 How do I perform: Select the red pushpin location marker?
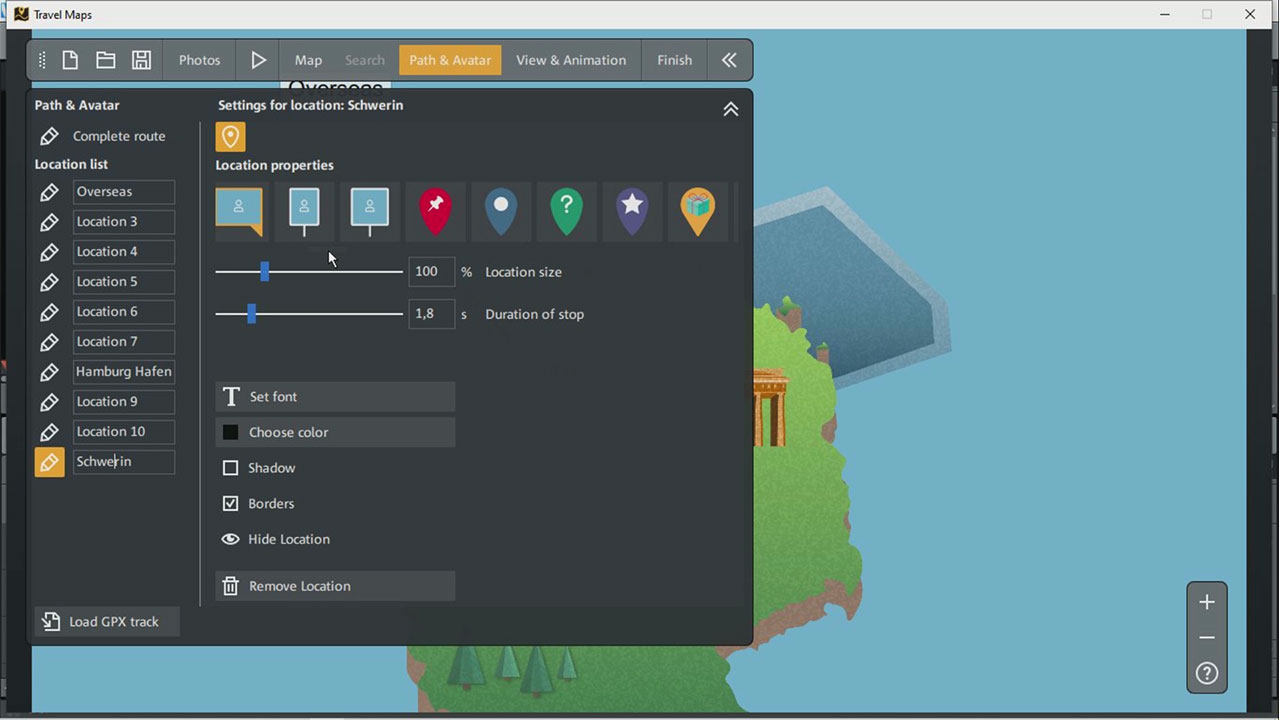click(x=435, y=211)
